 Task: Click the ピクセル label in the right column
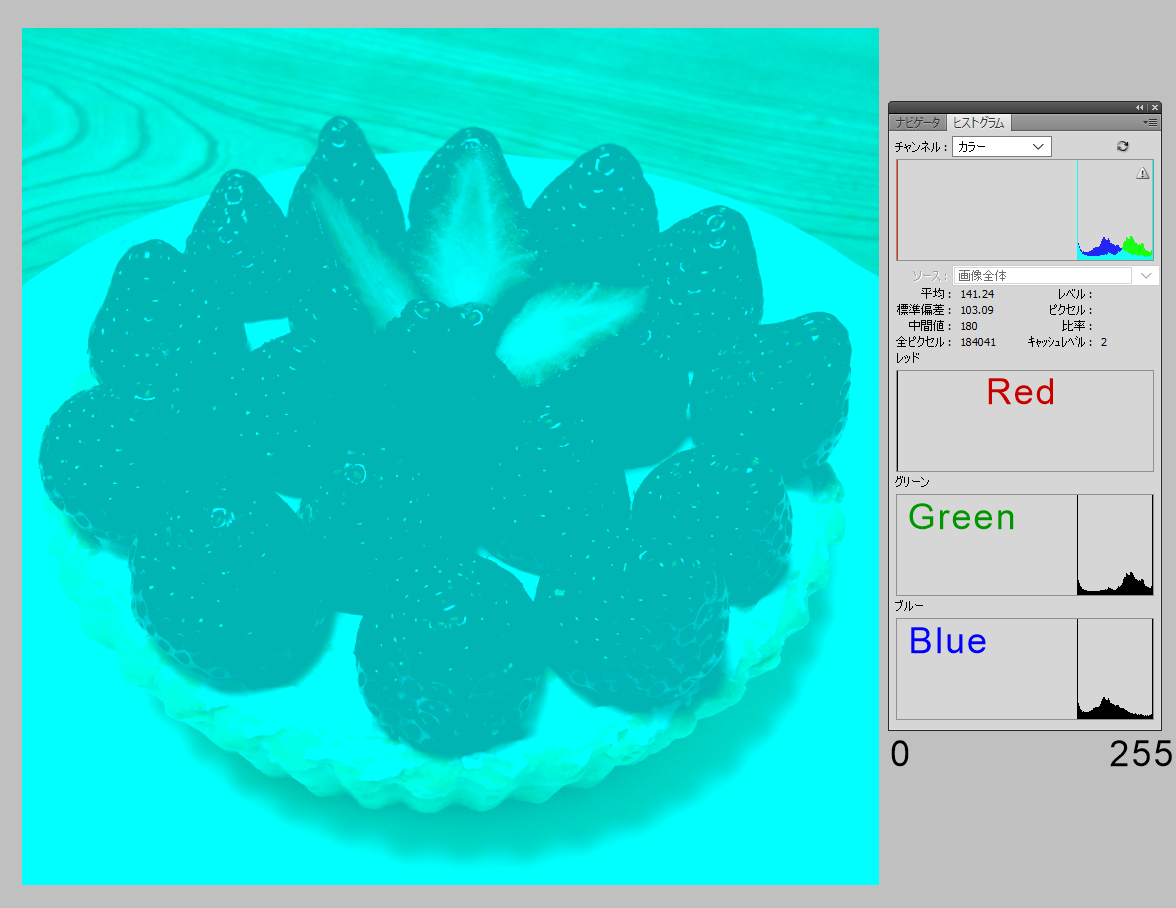click(x=1070, y=310)
